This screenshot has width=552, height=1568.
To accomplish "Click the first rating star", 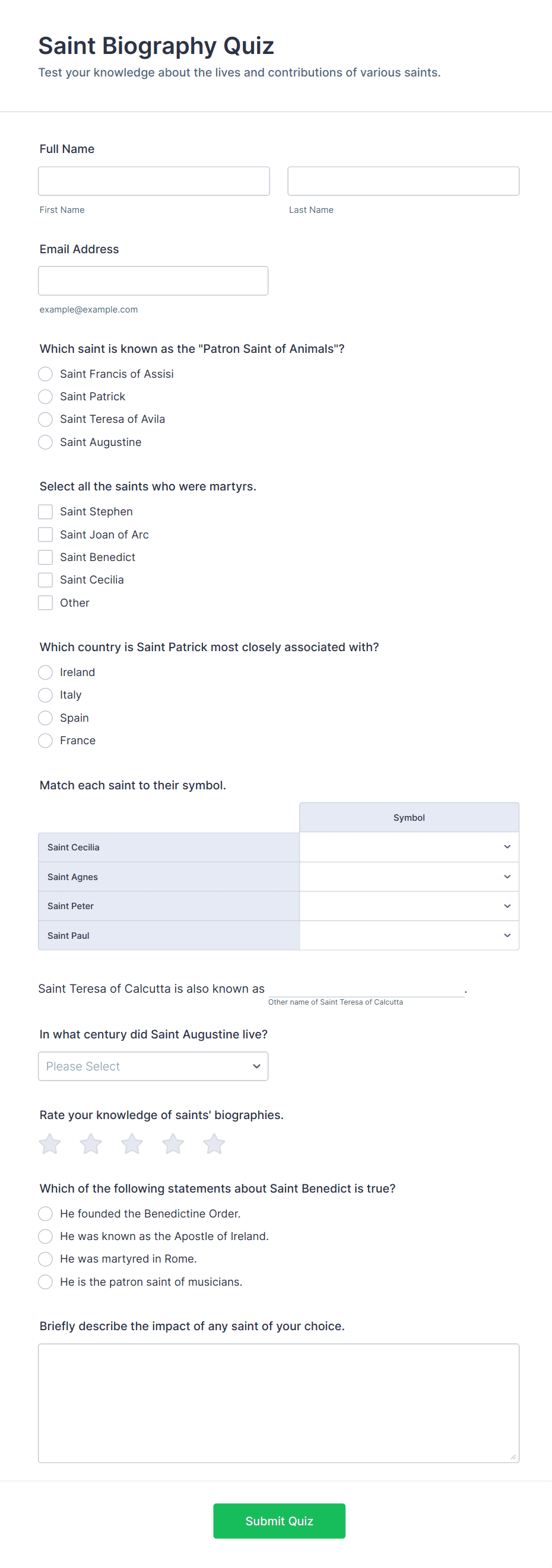I will click(x=50, y=1145).
